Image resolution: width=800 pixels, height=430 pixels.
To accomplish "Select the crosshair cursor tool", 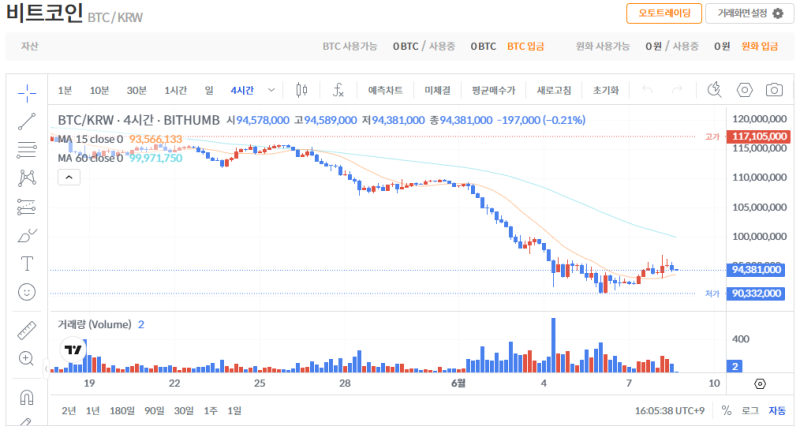I will tap(27, 92).
